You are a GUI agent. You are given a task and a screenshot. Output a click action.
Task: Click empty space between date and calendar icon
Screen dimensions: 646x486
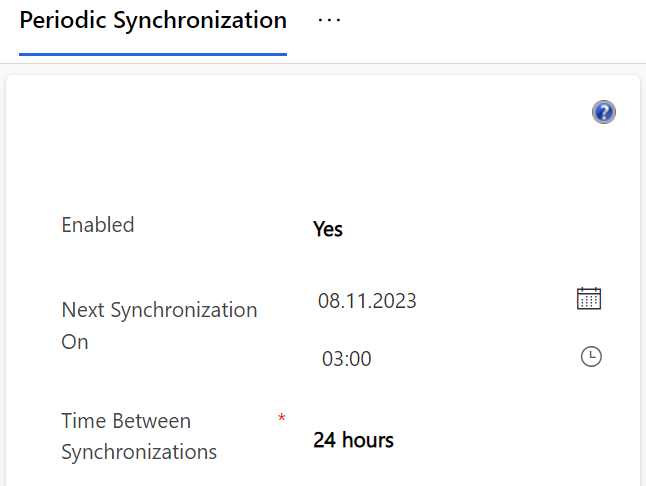[495, 300]
